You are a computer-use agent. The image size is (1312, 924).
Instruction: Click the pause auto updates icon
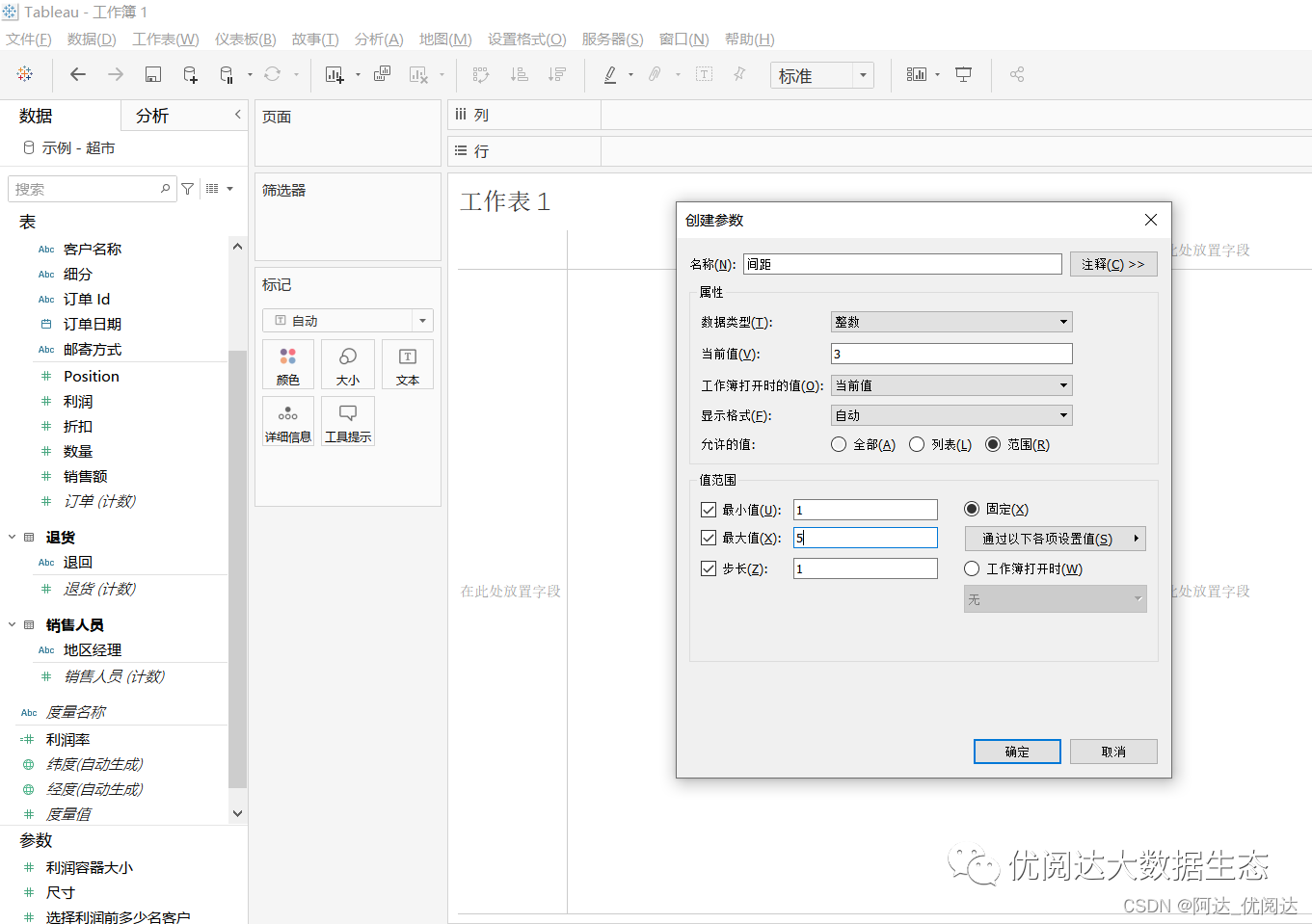[x=227, y=74]
